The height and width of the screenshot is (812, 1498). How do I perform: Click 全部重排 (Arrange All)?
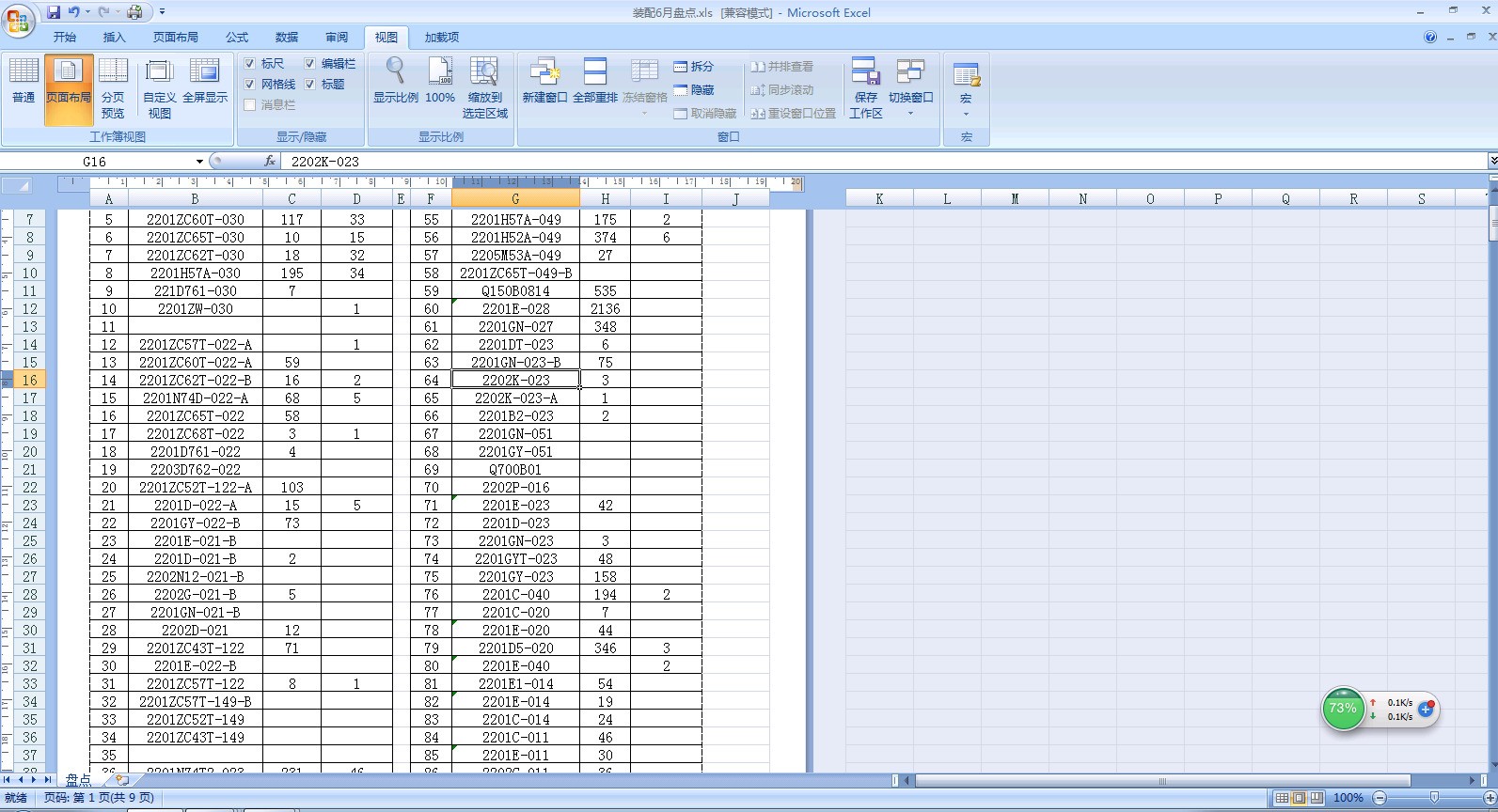pos(595,81)
